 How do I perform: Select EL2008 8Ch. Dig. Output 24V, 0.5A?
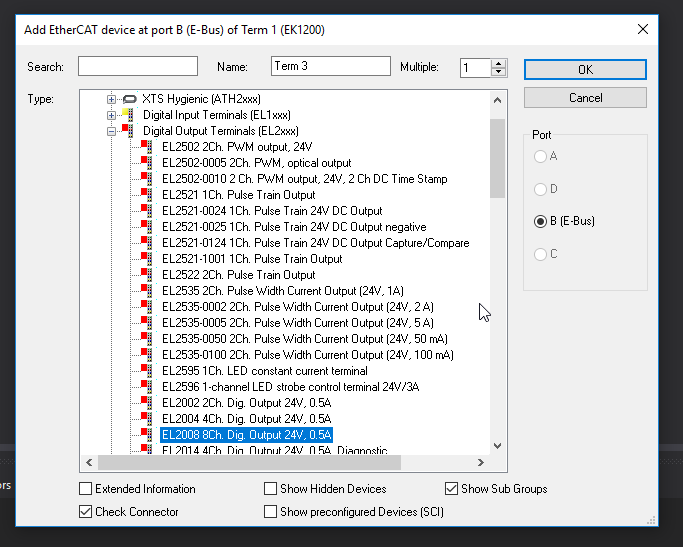coord(247,435)
